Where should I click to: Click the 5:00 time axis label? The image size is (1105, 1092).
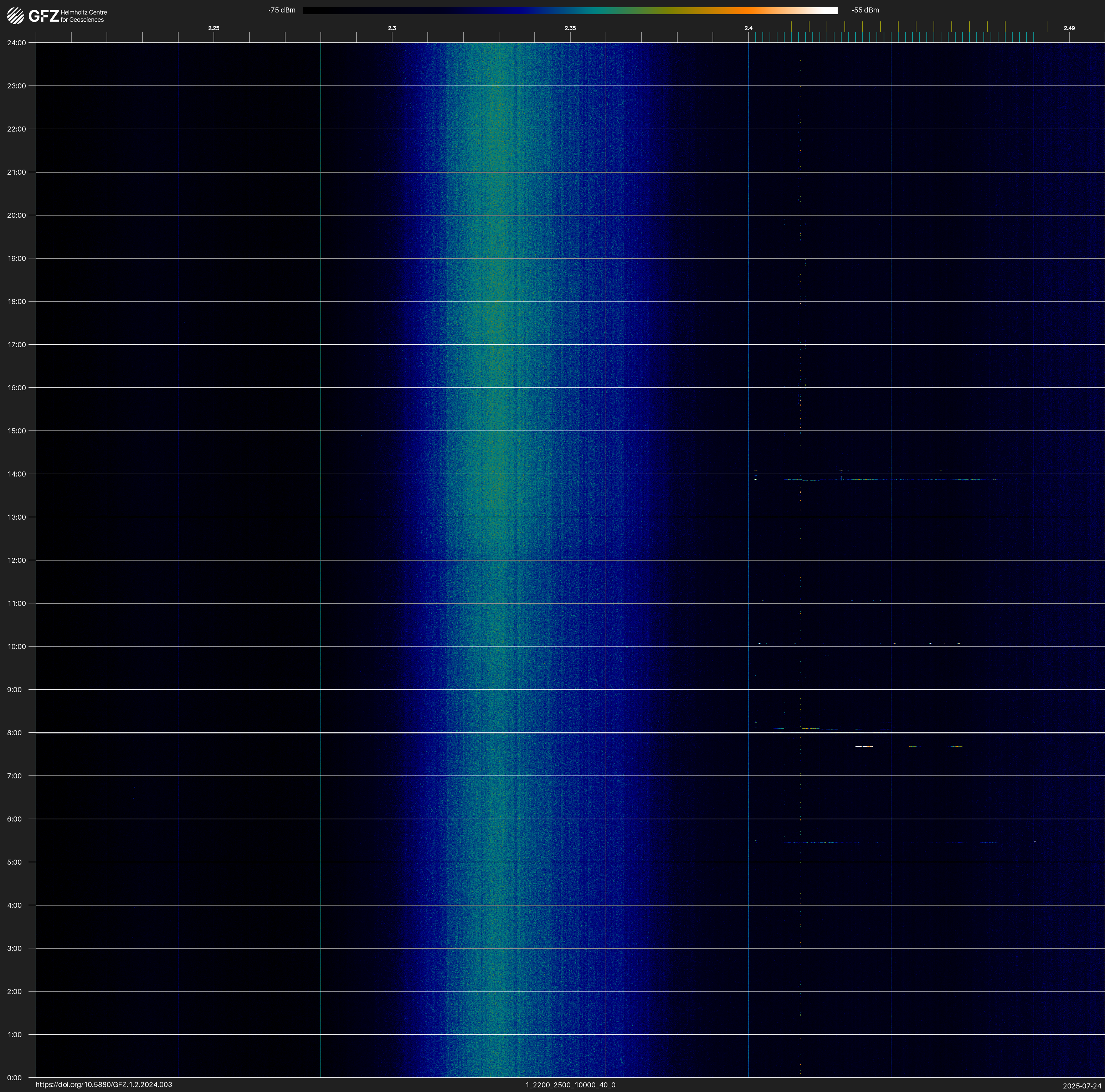(x=14, y=862)
